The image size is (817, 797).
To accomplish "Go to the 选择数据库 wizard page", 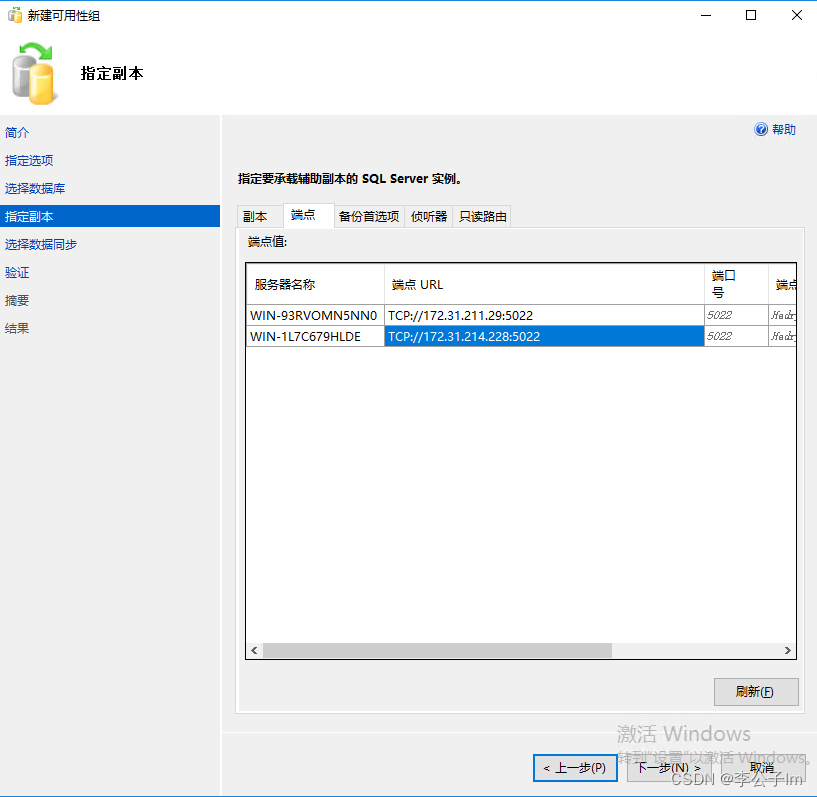I will 35,189.
